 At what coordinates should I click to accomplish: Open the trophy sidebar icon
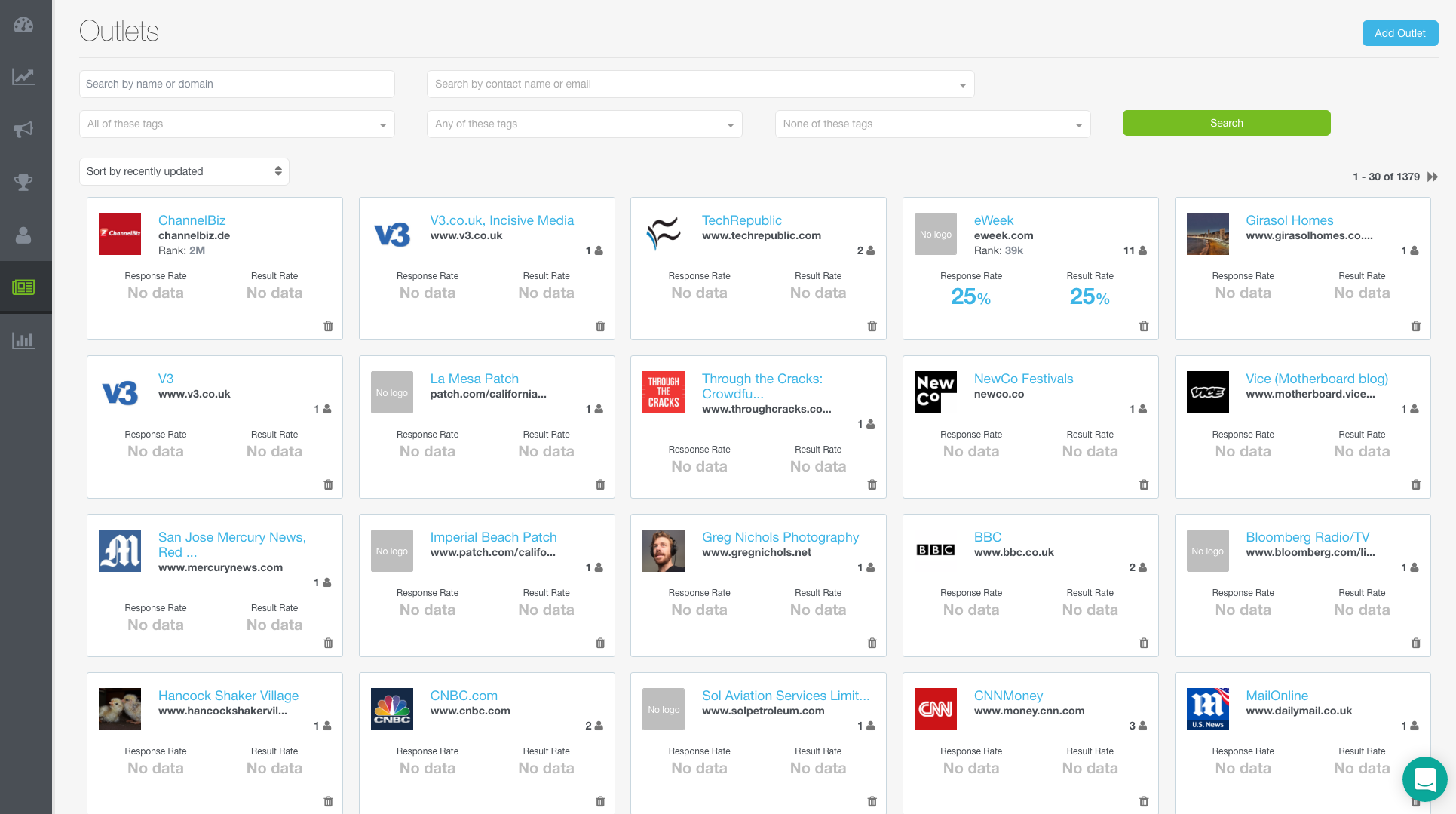(x=23, y=182)
